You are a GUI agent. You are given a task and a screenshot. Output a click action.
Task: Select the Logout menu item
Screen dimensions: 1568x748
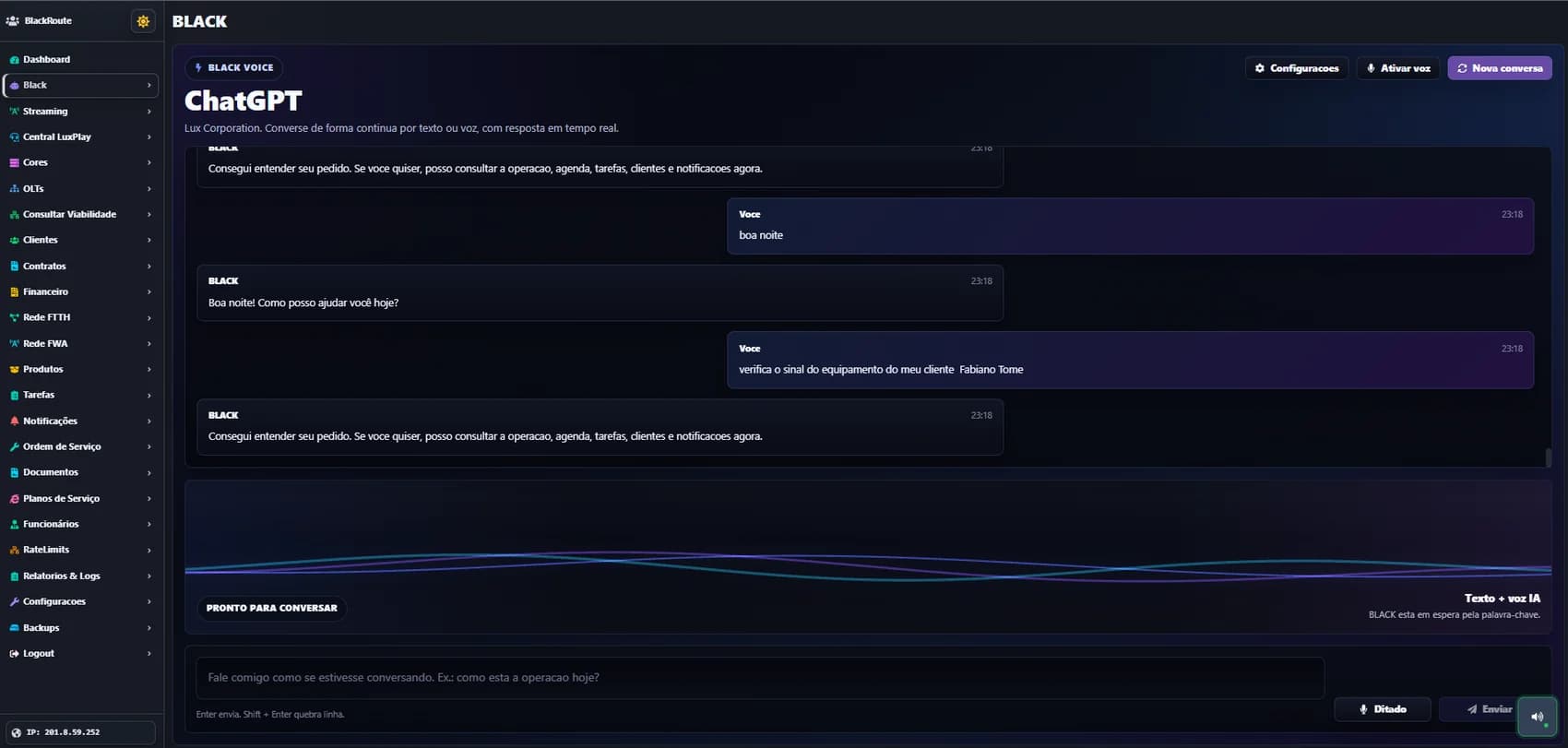[81, 654]
